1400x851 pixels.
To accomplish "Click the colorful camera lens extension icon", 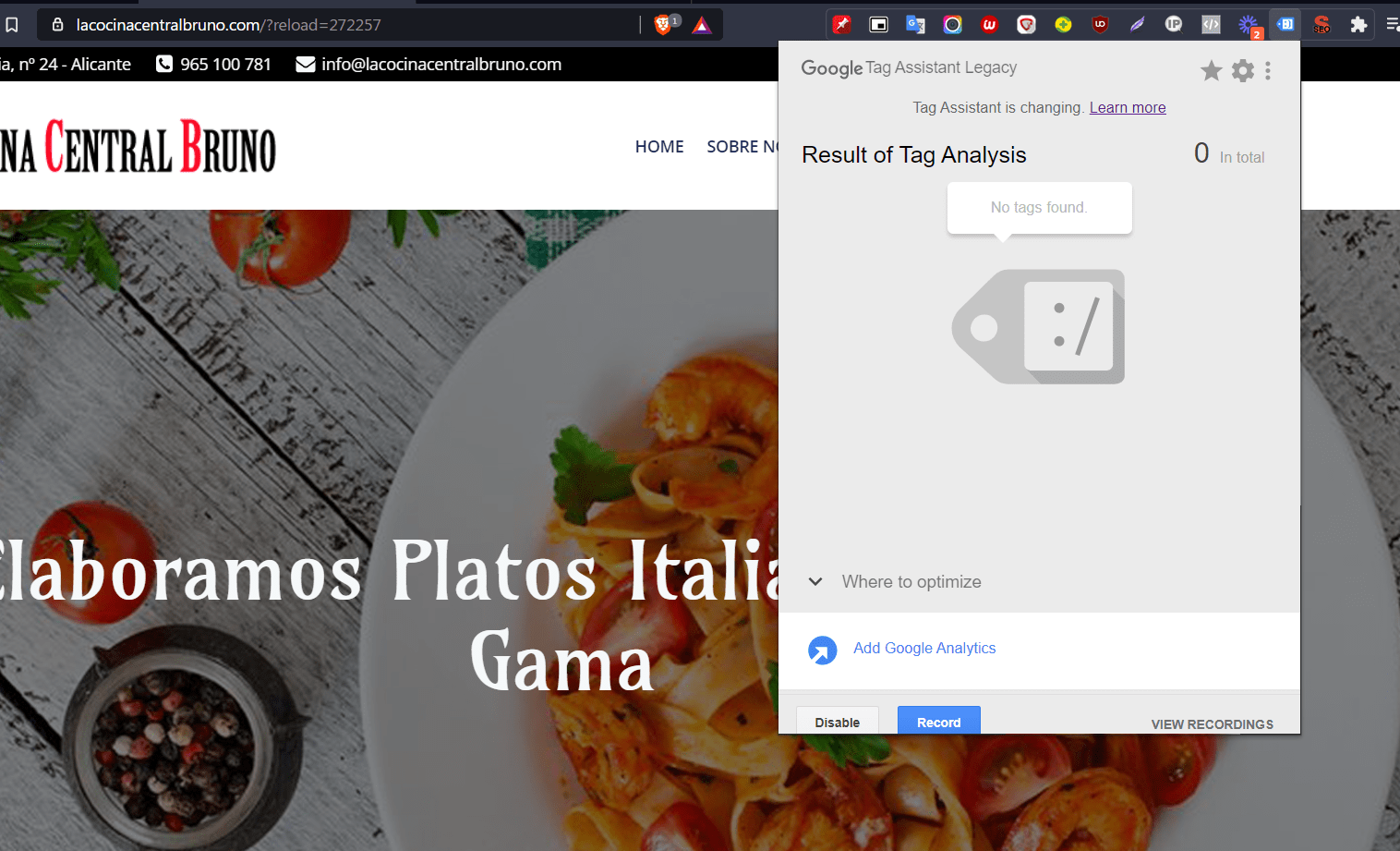I will pyautogui.click(x=952, y=25).
